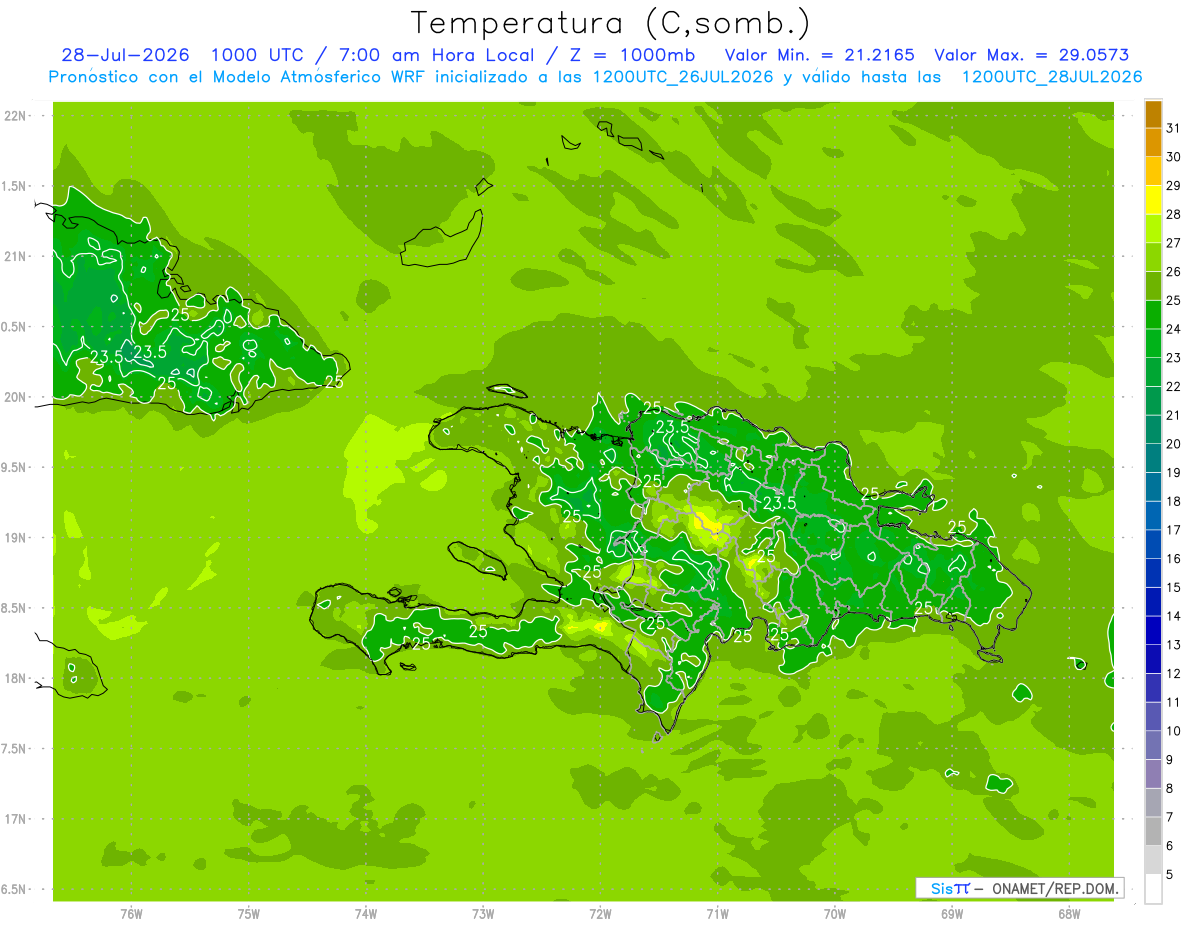Click the teal swatch between 19 and 20

click(x=1153, y=458)
